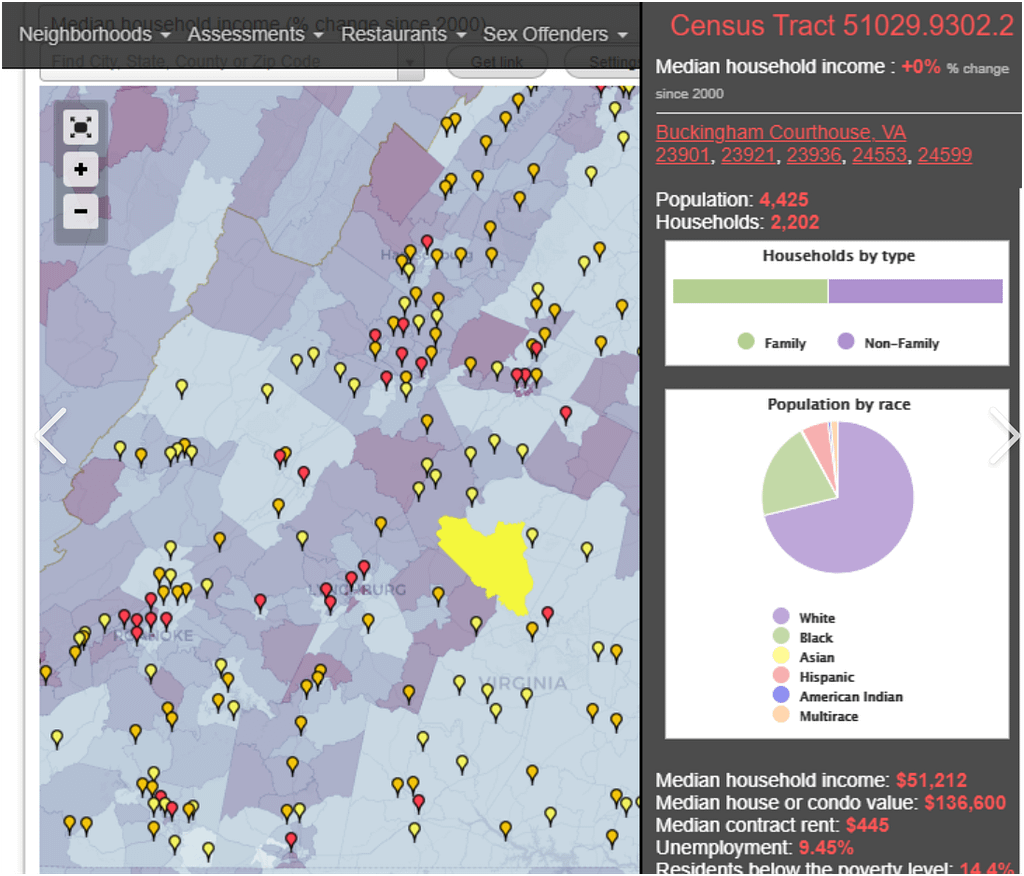The height and width of the screenshot is (876, 1024).
Task: Expand the Neighborhoods dropdown menu
Action: pos(95,34)
